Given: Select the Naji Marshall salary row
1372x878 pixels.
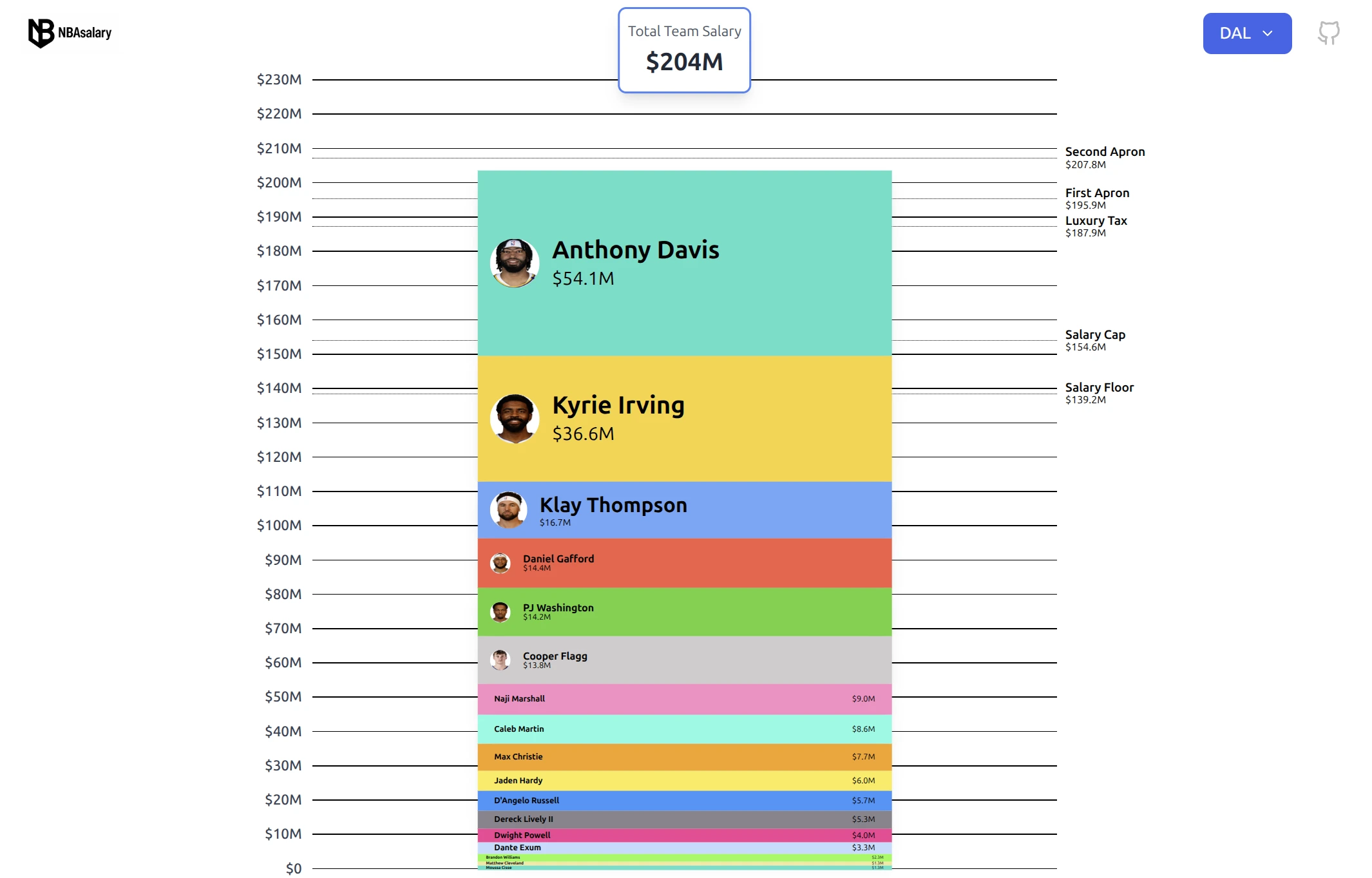Looking at the screenshot, I should coord(684,699).
